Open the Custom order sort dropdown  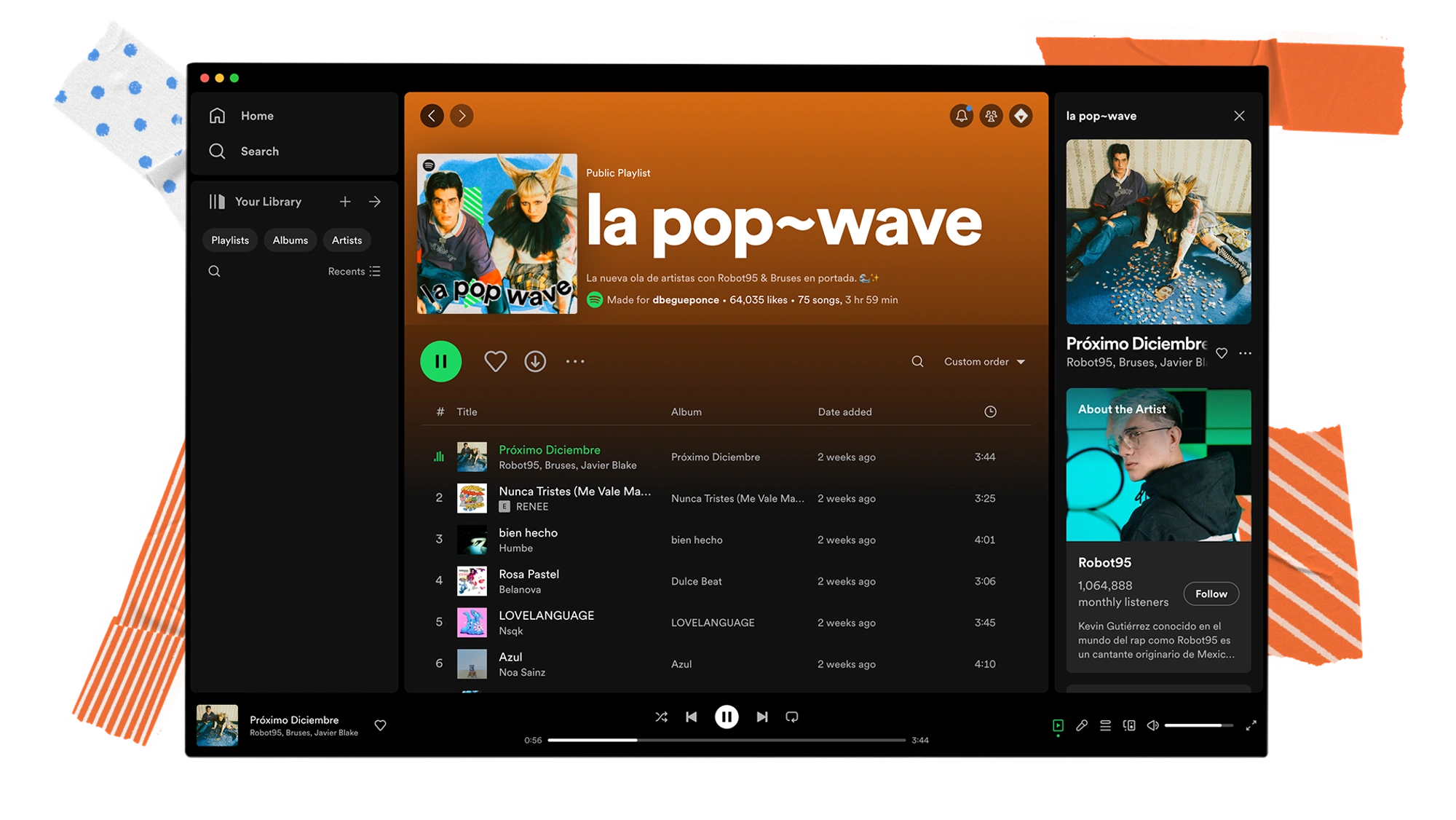(983, 361)
